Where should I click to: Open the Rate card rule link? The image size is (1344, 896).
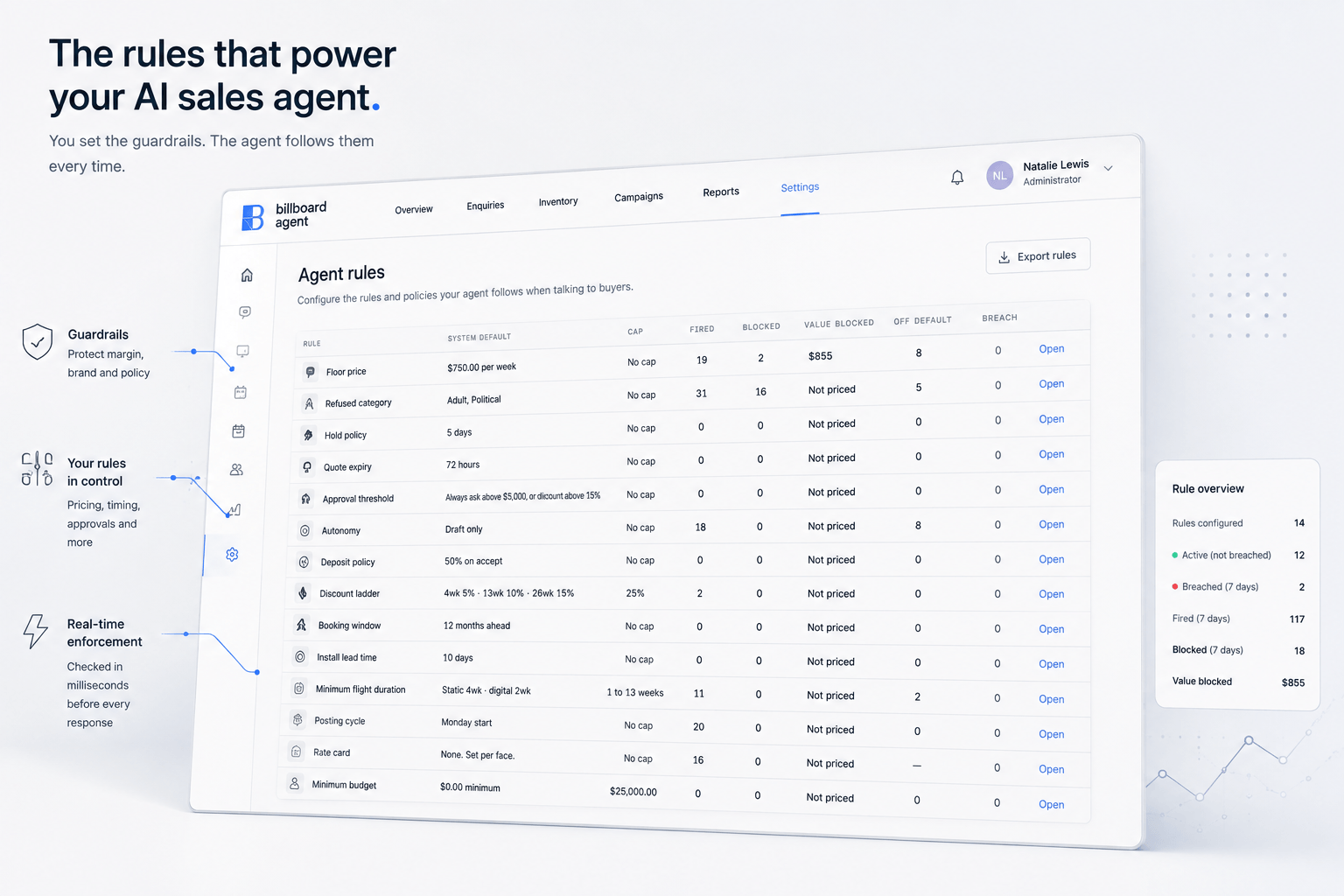(x=1052, y=770)
